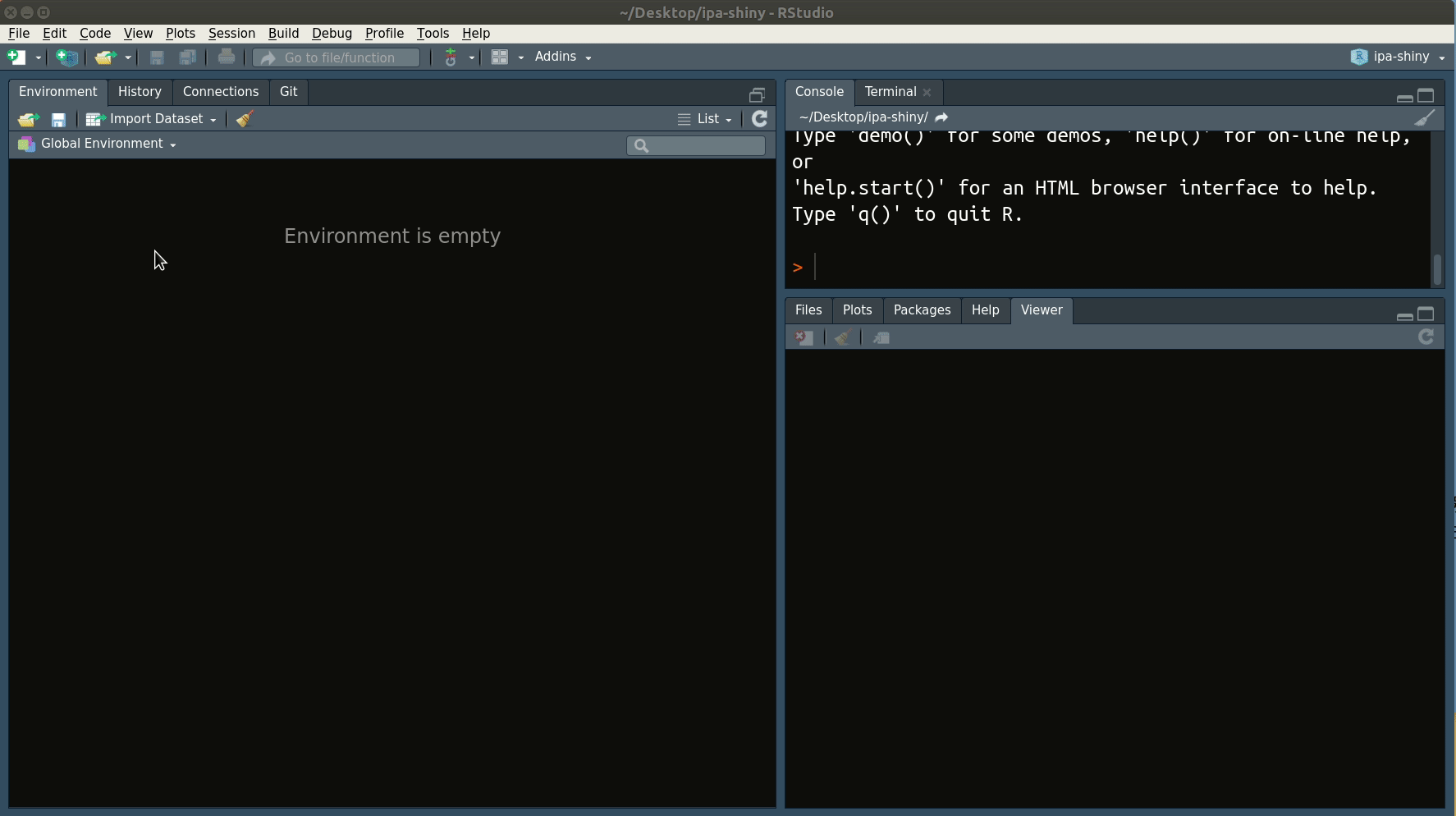Switch to the Files tab
Image resolution: width=1456 pixels, height=816 pixels.
click(x=808, y=310)
